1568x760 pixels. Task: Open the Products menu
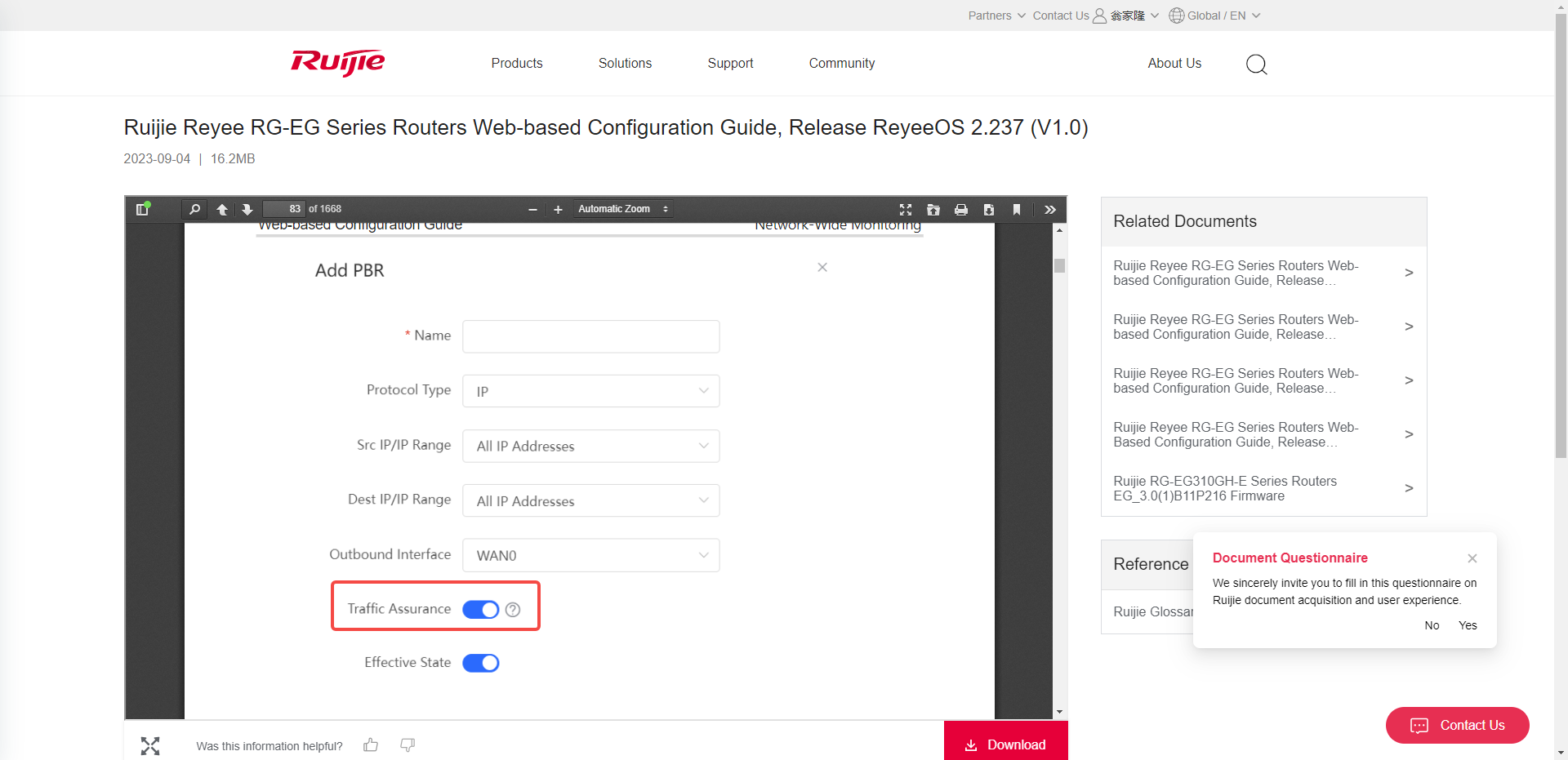(517, 64)
